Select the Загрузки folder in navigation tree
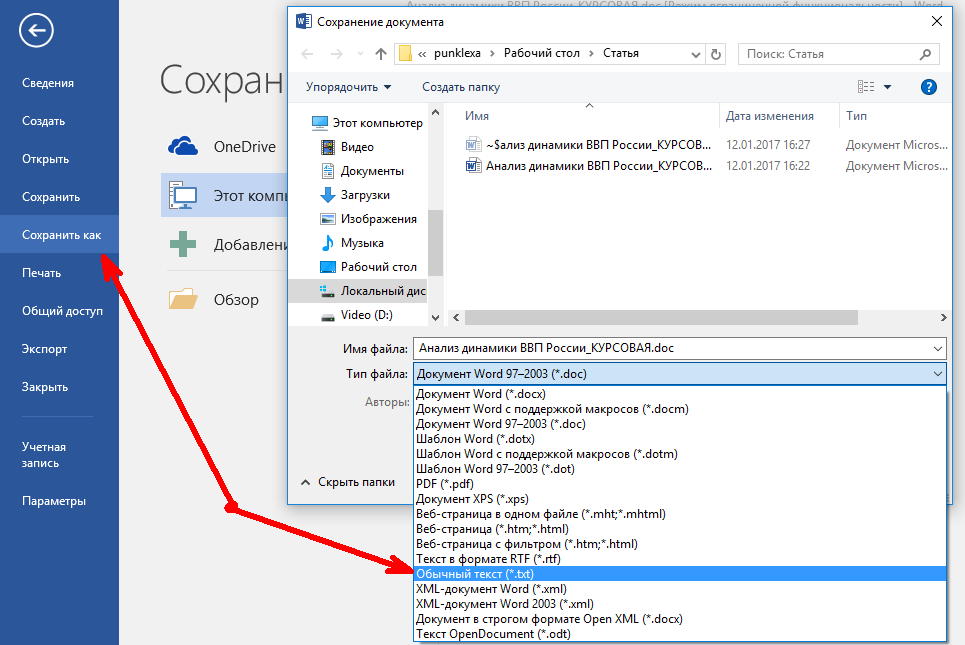 click(364, 195)
